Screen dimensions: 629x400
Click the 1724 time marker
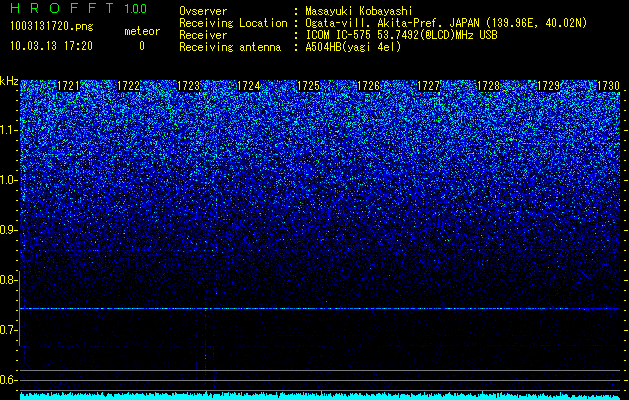pyautogui.click(x=248, y=86)
